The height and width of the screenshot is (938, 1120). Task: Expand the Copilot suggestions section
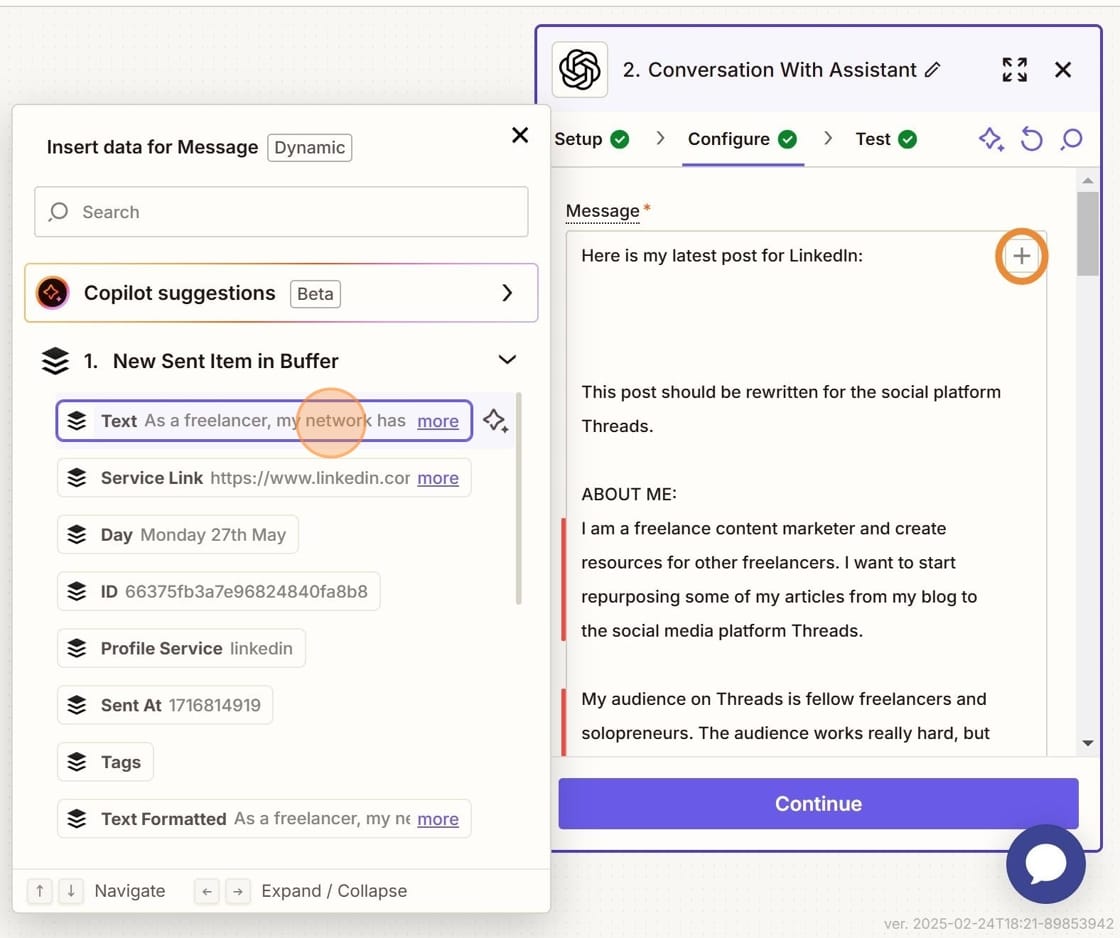point(507,292)
